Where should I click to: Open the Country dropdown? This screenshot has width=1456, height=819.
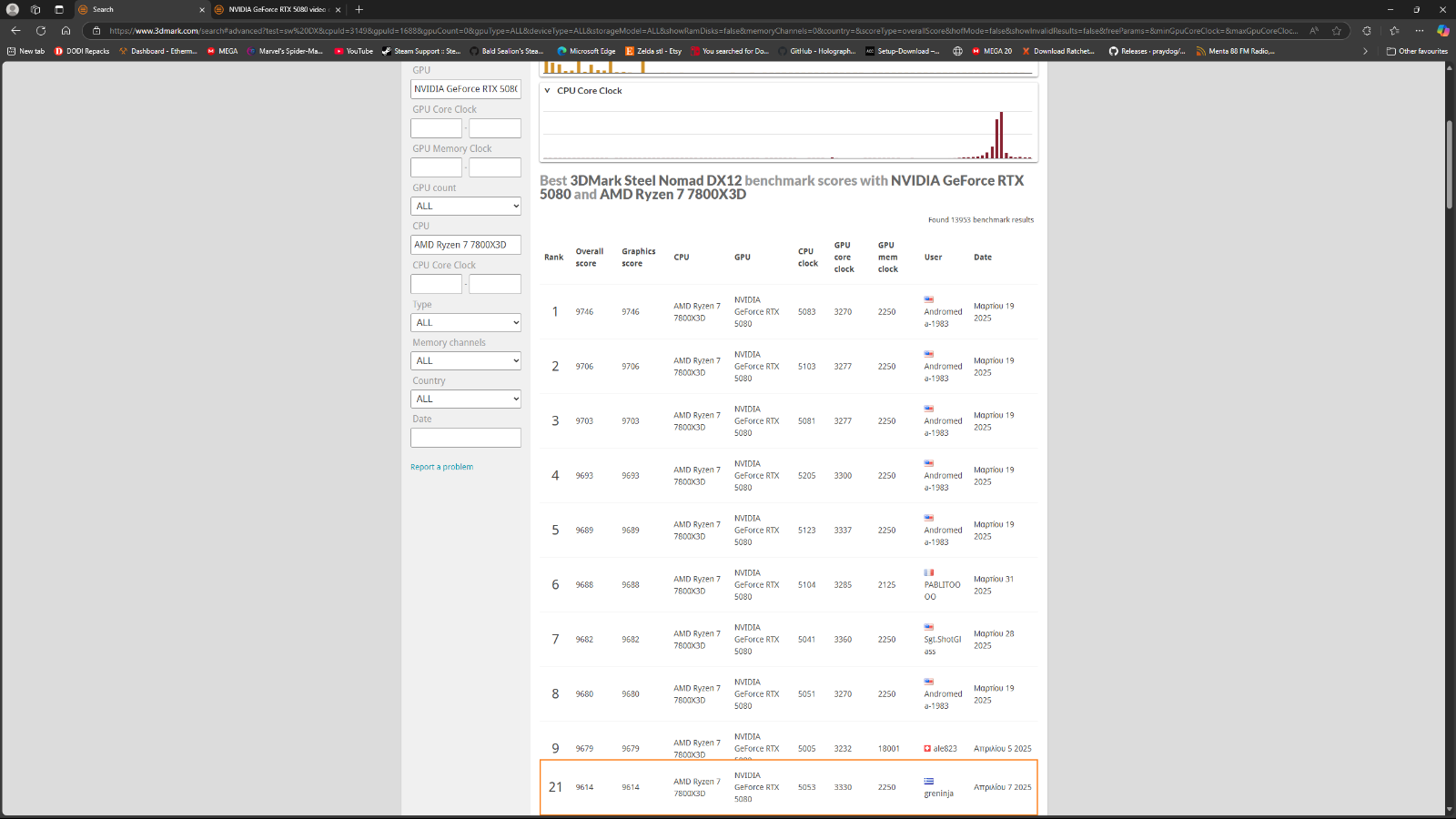tap(465, 399)
